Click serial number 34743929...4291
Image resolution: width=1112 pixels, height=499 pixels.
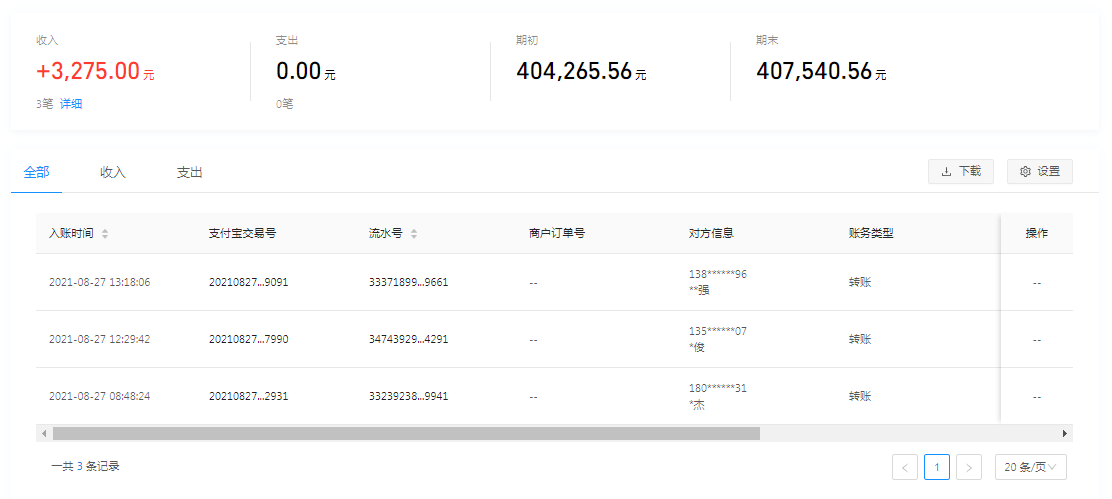coord(408,339)
